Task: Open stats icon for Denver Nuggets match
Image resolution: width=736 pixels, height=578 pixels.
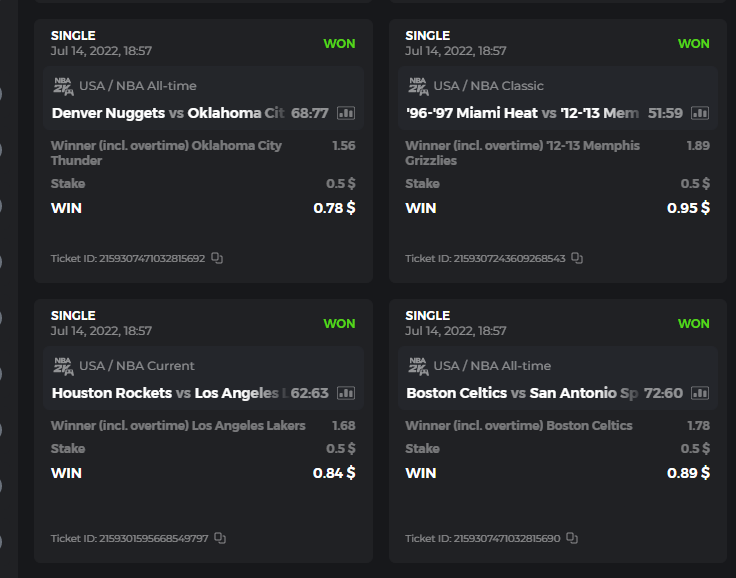Action: [x=346, y=113]
